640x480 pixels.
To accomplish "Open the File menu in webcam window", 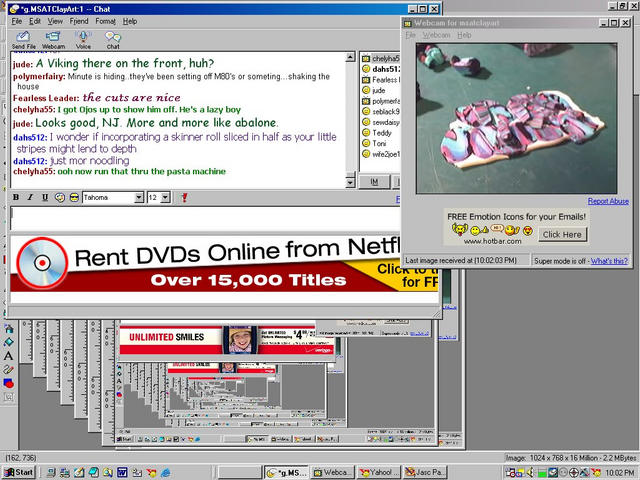I will click(411, 35).
